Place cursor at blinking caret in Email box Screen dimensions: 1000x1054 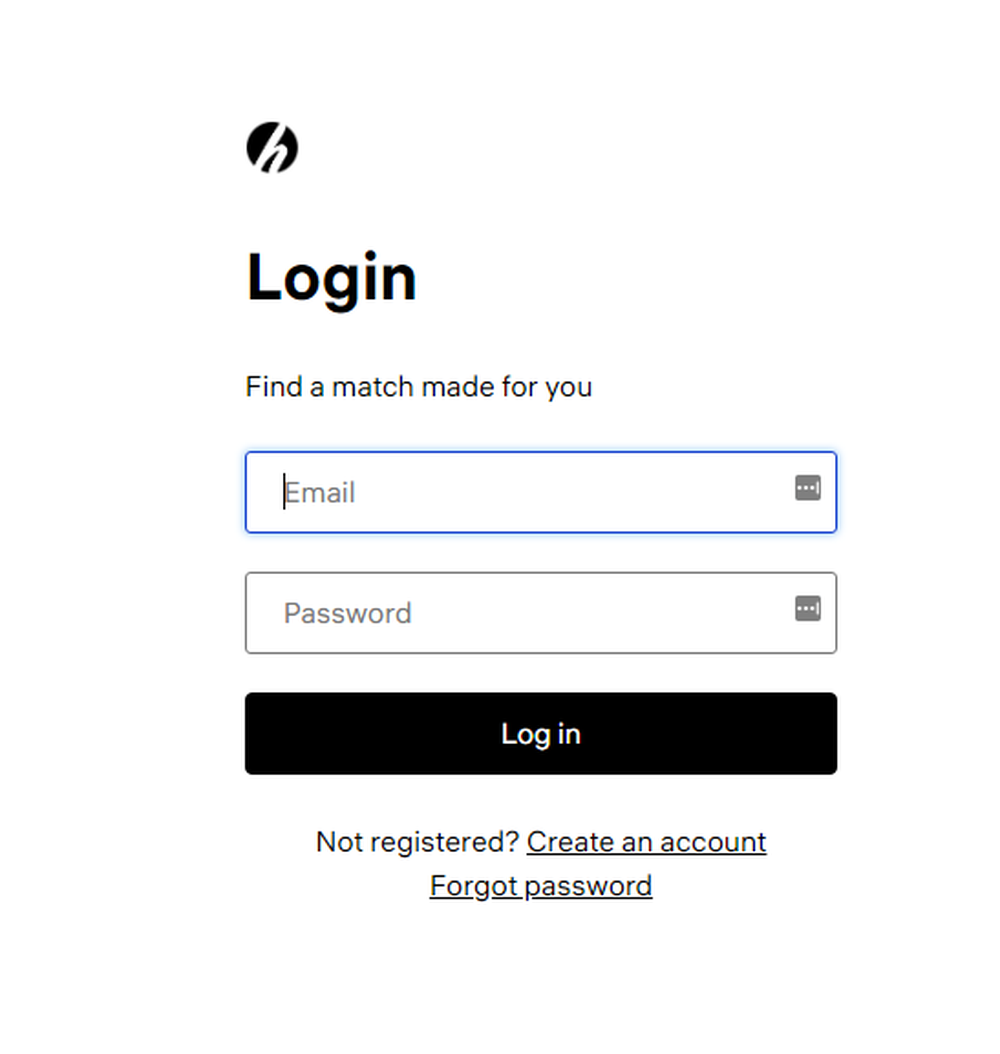(x=284, y=491)
